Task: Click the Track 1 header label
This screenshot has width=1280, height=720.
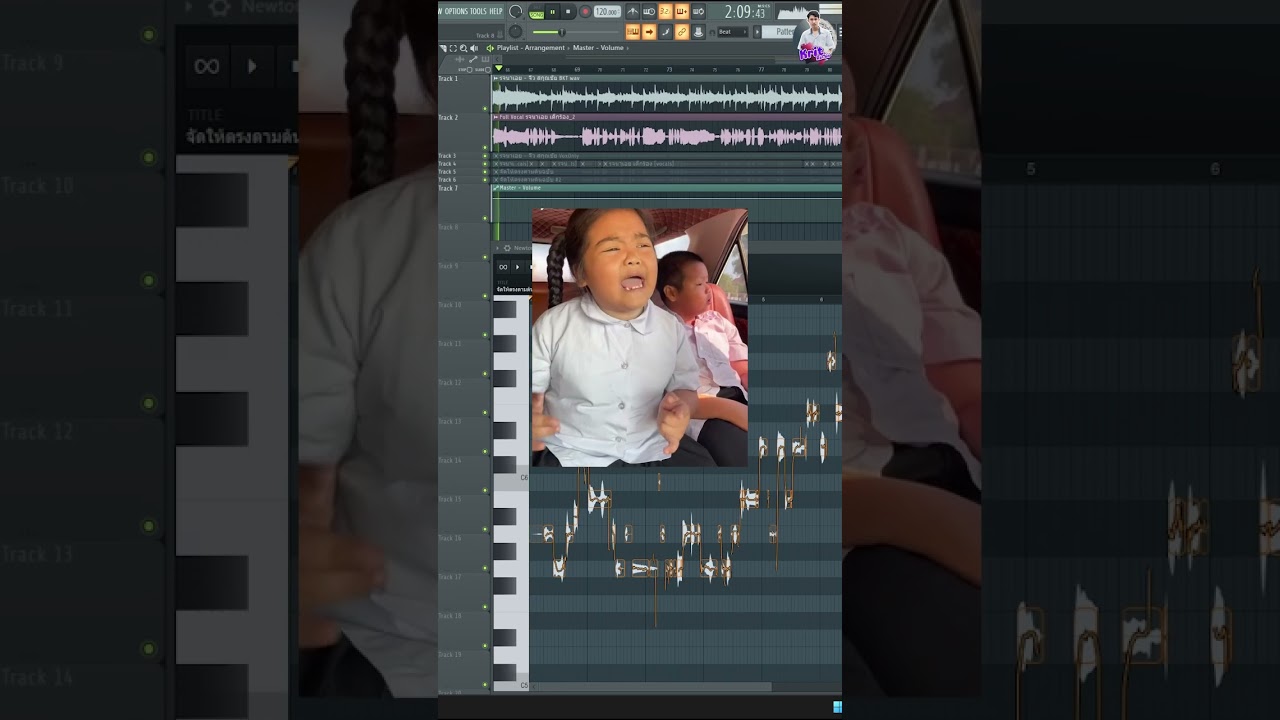Action: click(x=448, y=78)
